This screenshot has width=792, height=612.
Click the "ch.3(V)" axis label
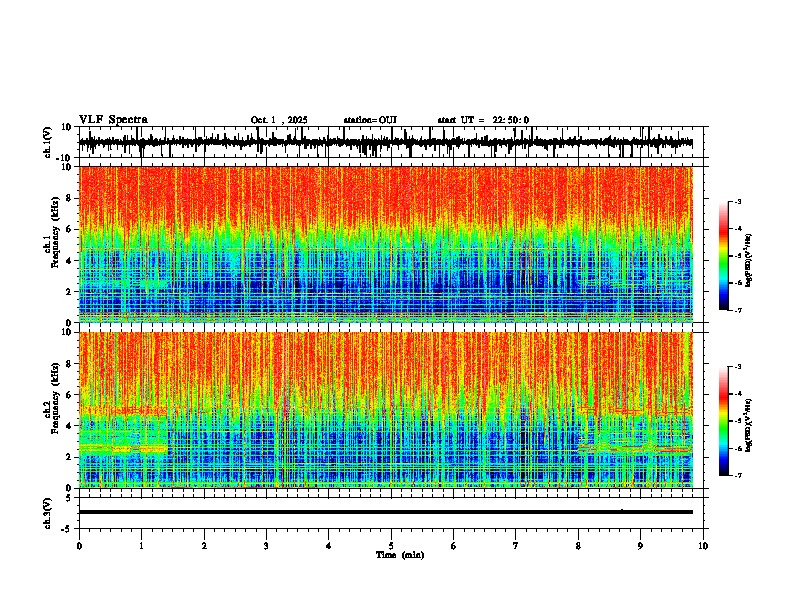(x=48, y=513)
